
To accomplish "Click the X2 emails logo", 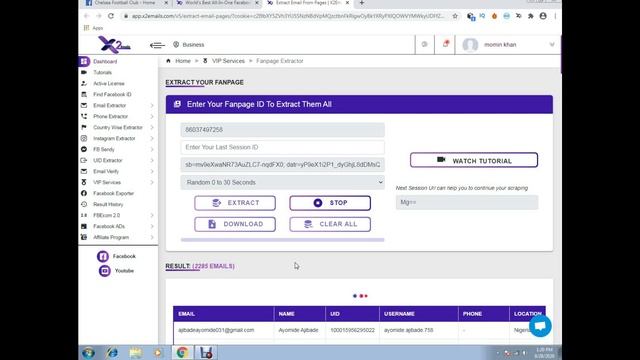I will [x=114, y=44].
